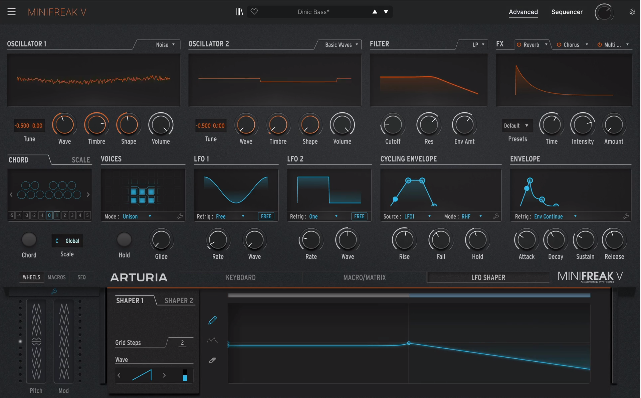This screenshot has height=398, width=641.
Task: Show next chord with right arrow
Action: 88,195
